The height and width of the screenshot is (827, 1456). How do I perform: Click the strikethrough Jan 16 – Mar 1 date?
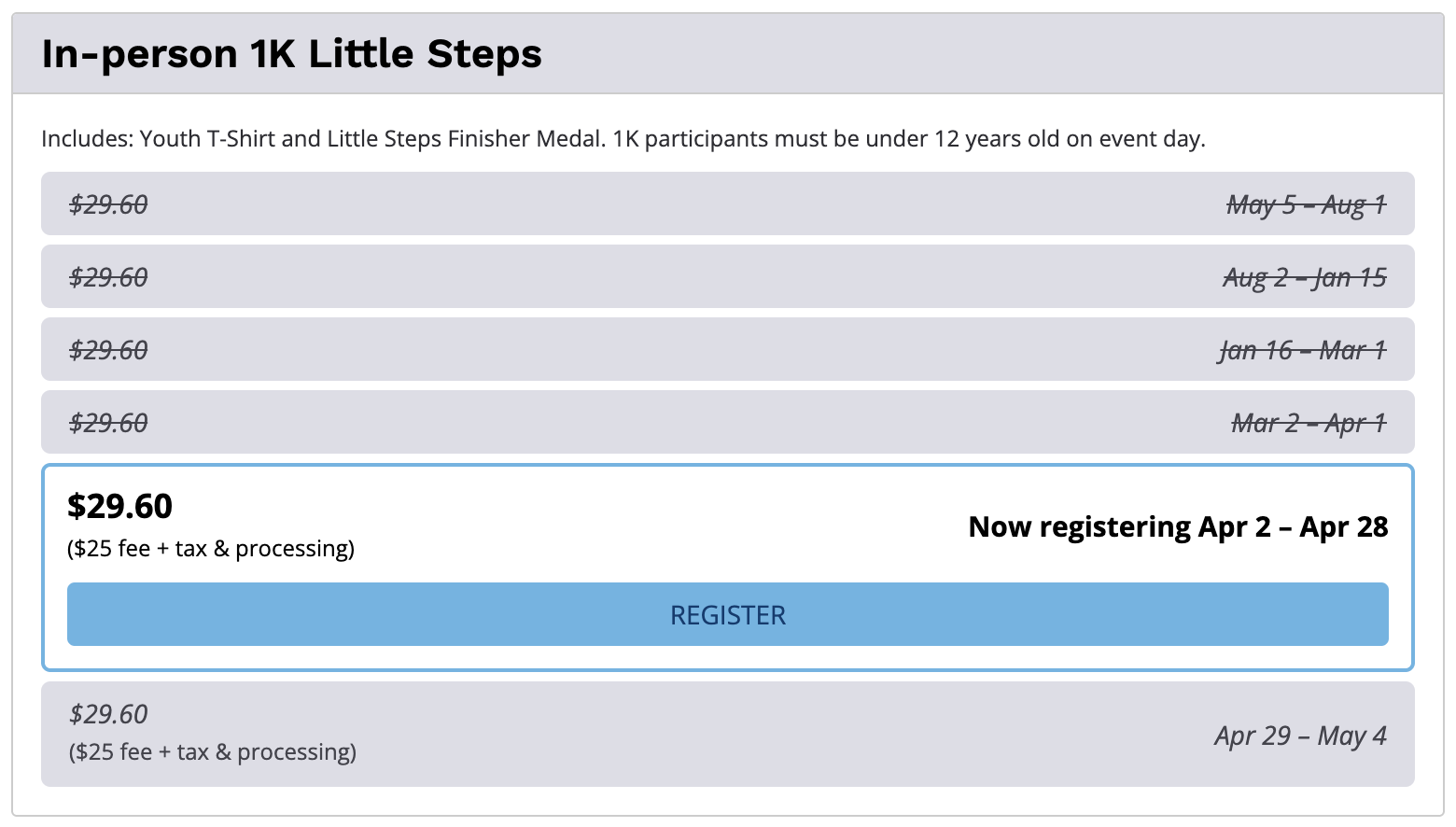click(1303, 350)
